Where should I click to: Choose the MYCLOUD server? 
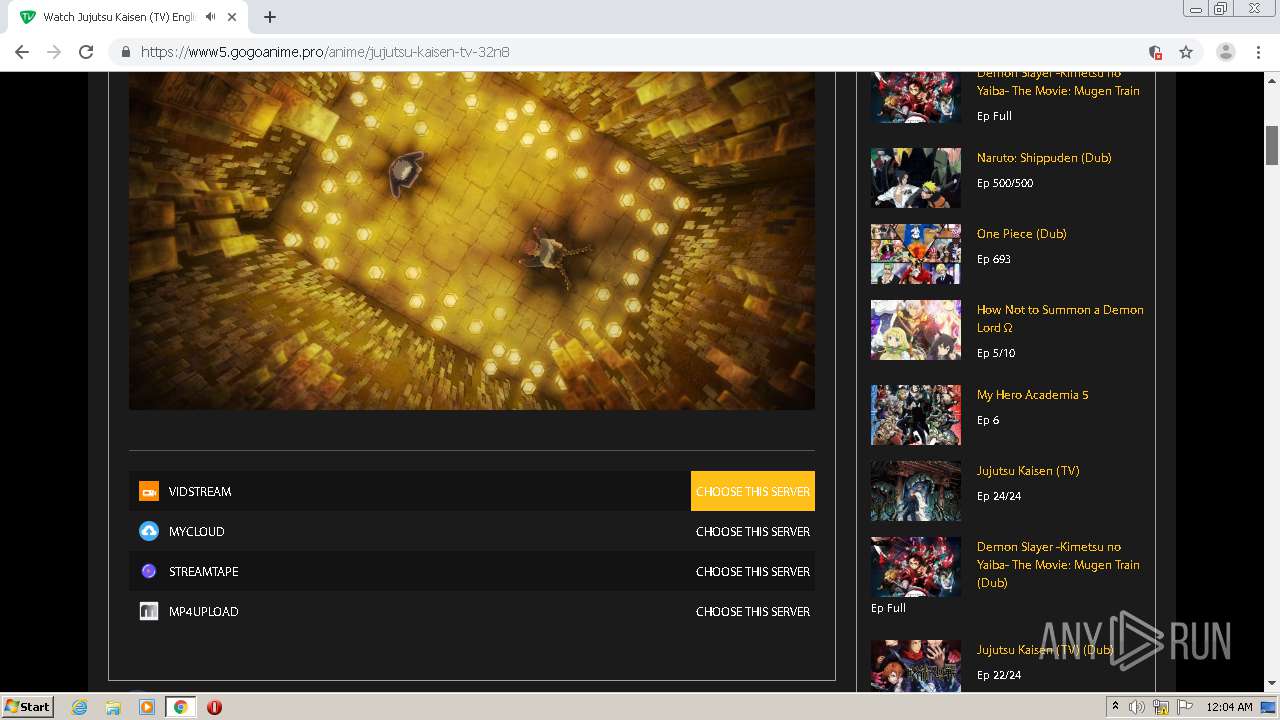click(x=753, y=531)
